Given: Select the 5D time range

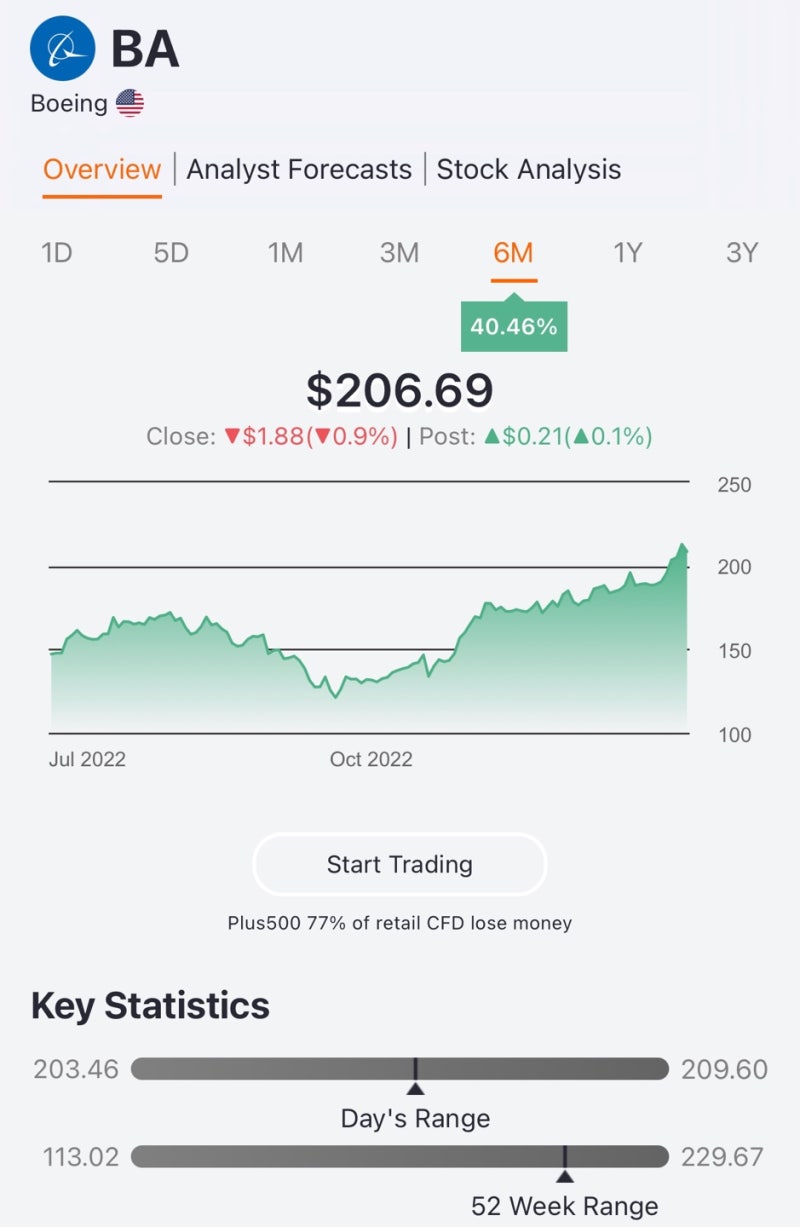Looking at the screenshot, I should [171, 252].
